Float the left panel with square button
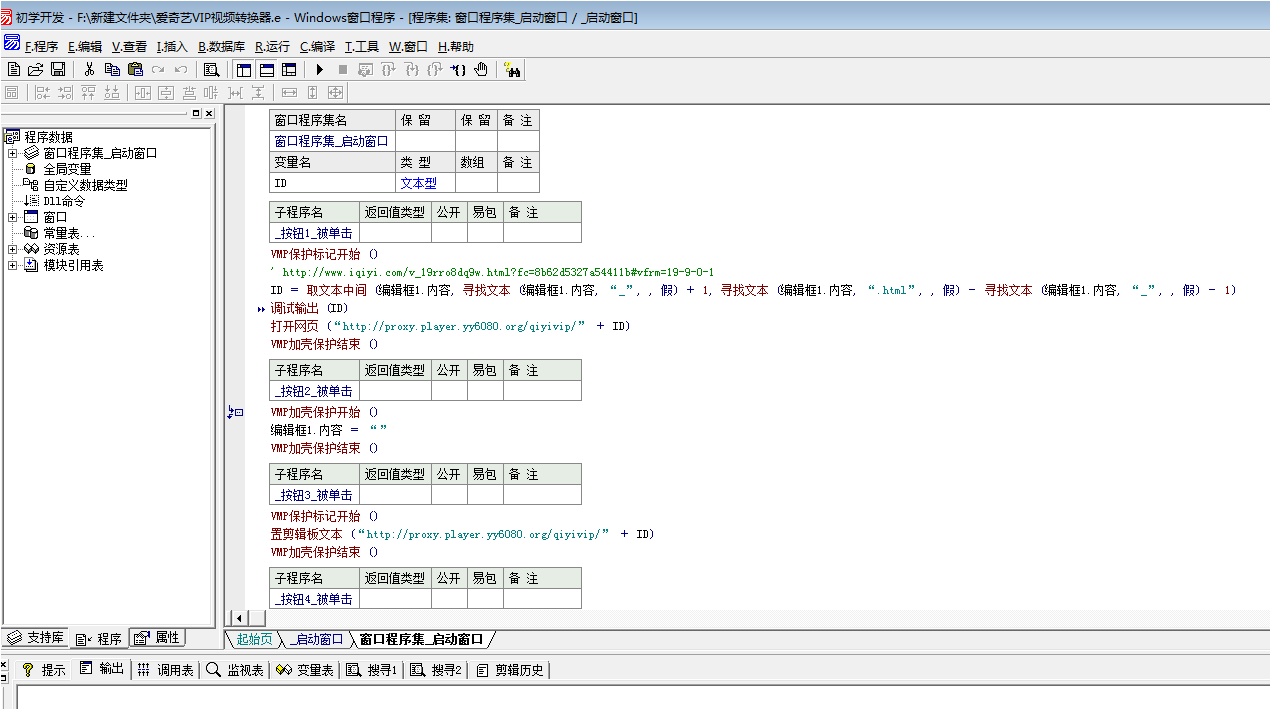The width and height of the screenshot is (1270, 709). pyautogui.click(x=196, y=113)
